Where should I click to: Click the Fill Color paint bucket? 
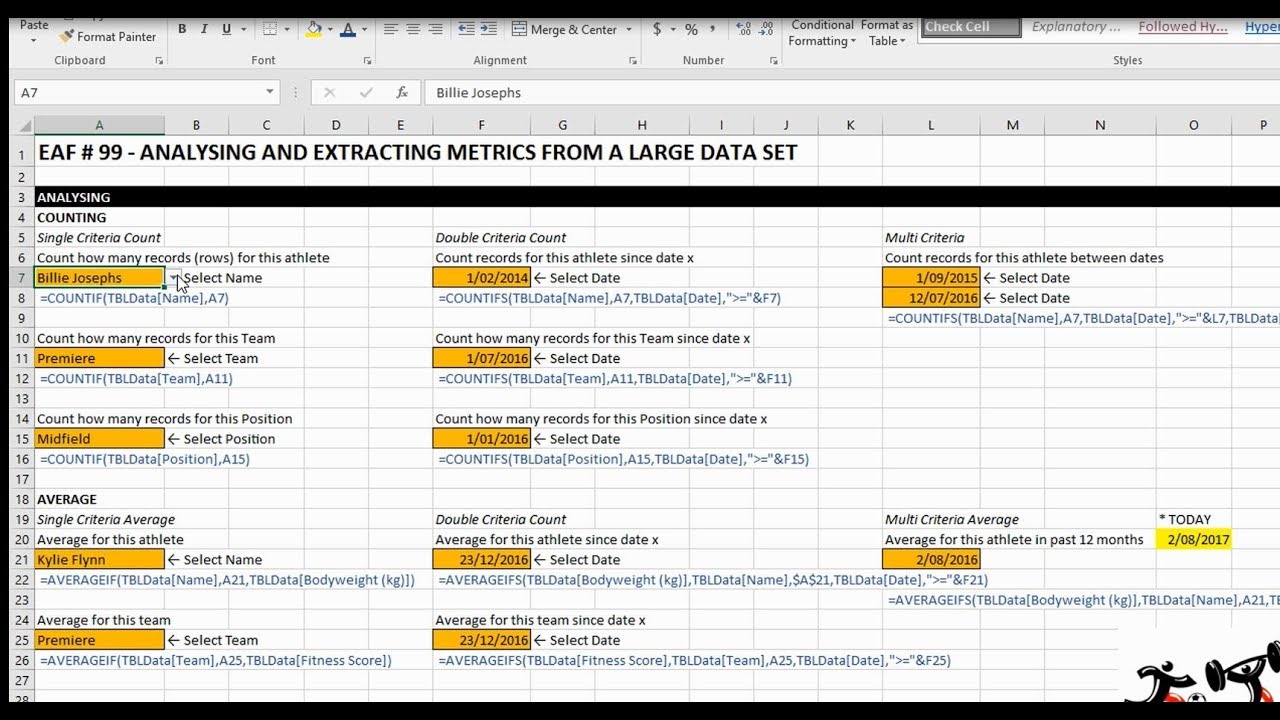(x=313, y=30)
